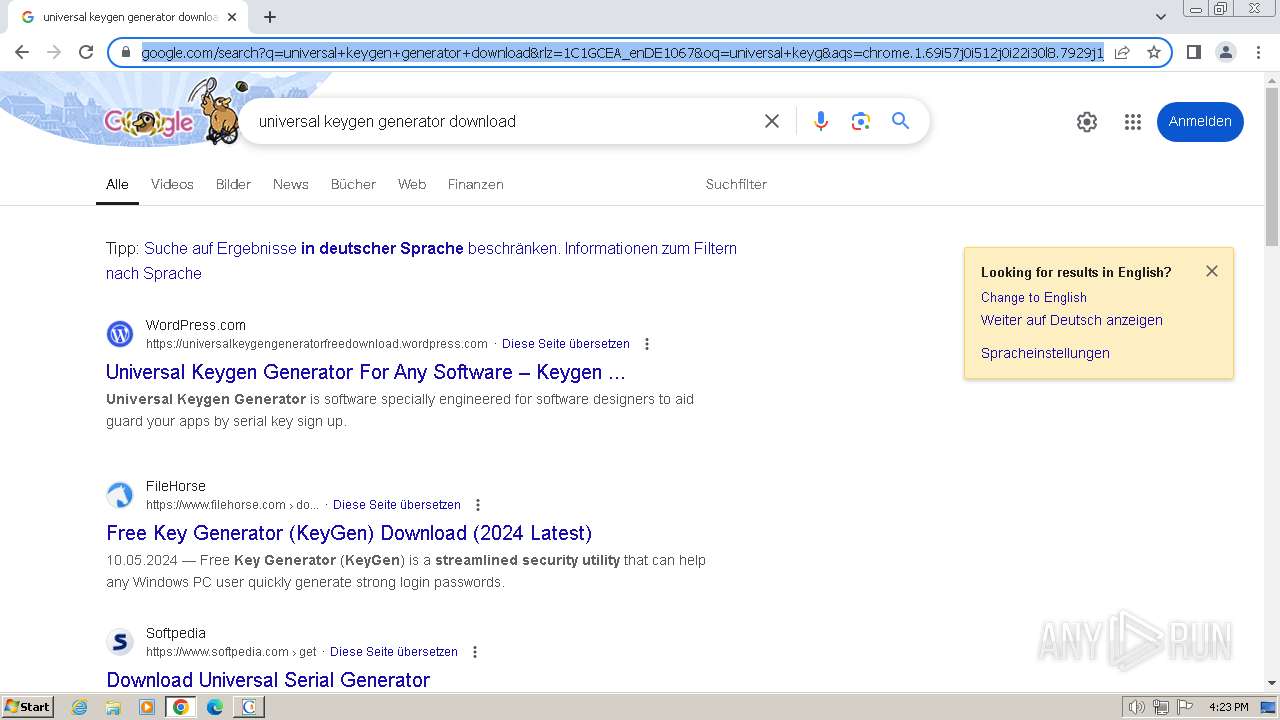Open more options for Softpedia result
Viewport: 1280px width, 720px height.
pyautogui.click(x=475, y=652)
